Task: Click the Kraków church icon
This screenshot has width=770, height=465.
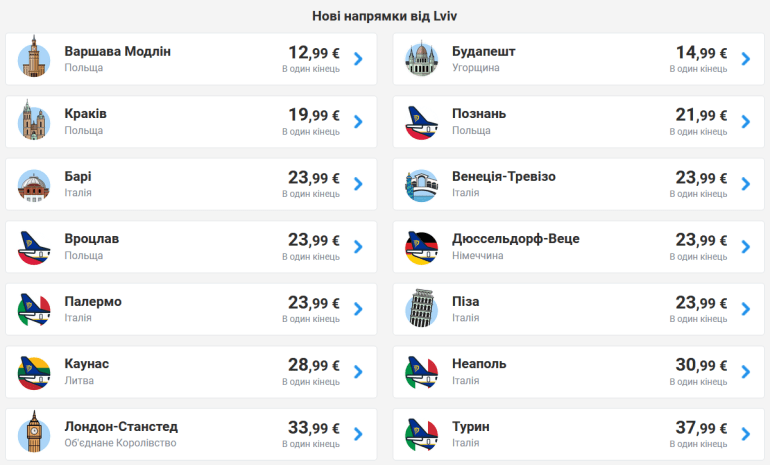Action: 34,121
